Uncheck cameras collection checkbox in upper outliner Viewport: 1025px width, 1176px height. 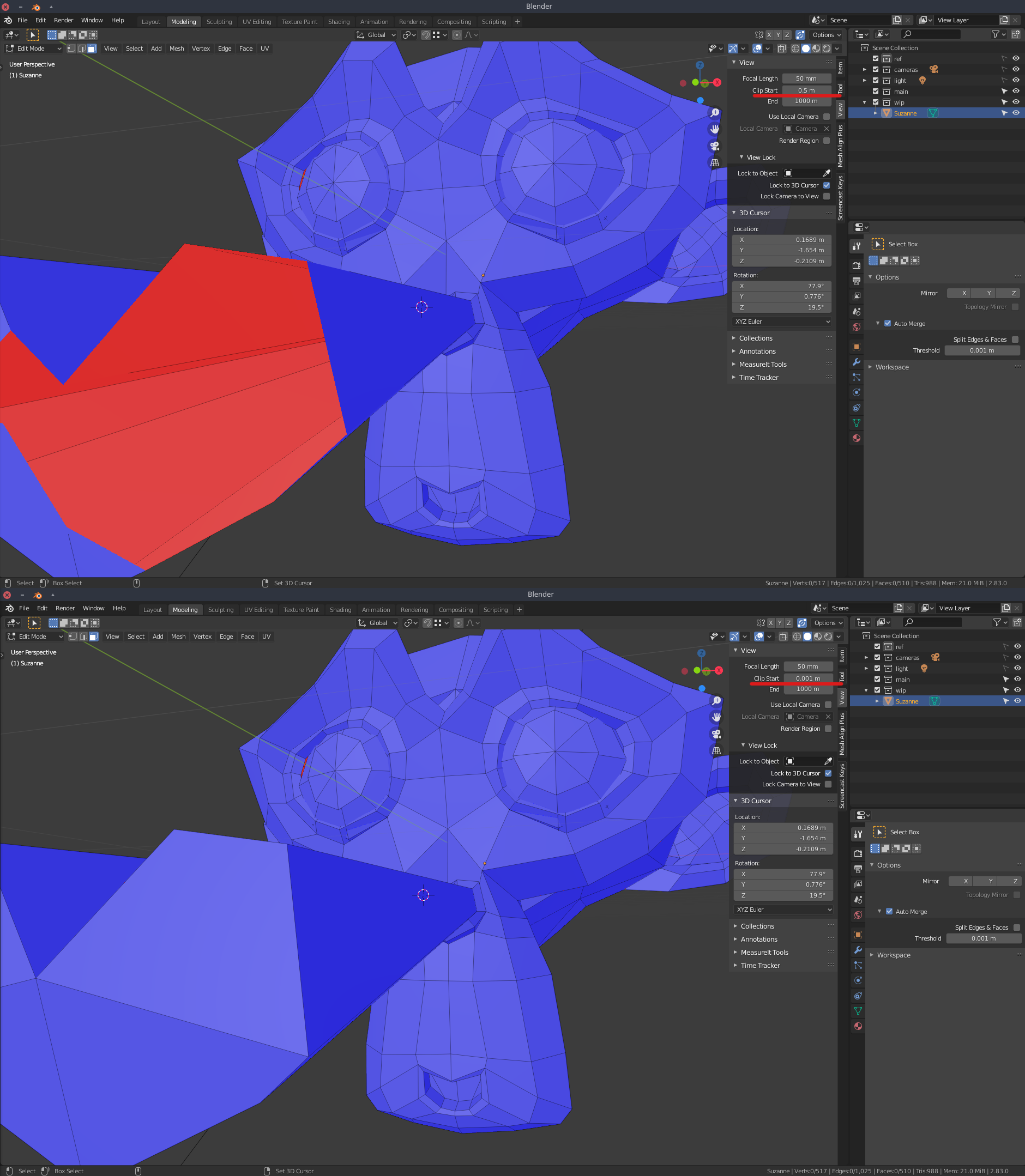(875, 69)
